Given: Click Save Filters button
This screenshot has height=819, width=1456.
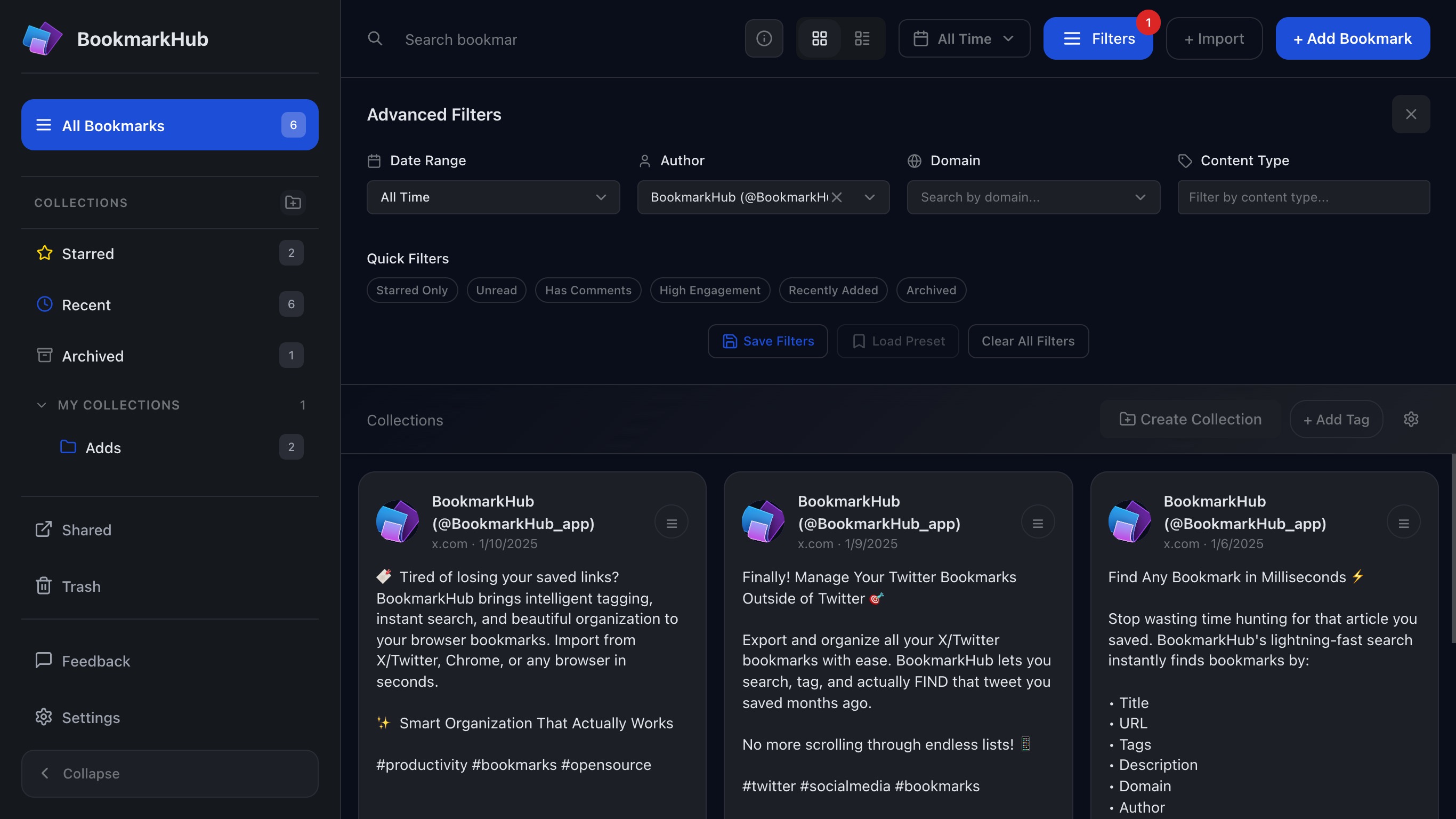Looking at the screenshot, I should pos(767,341).
